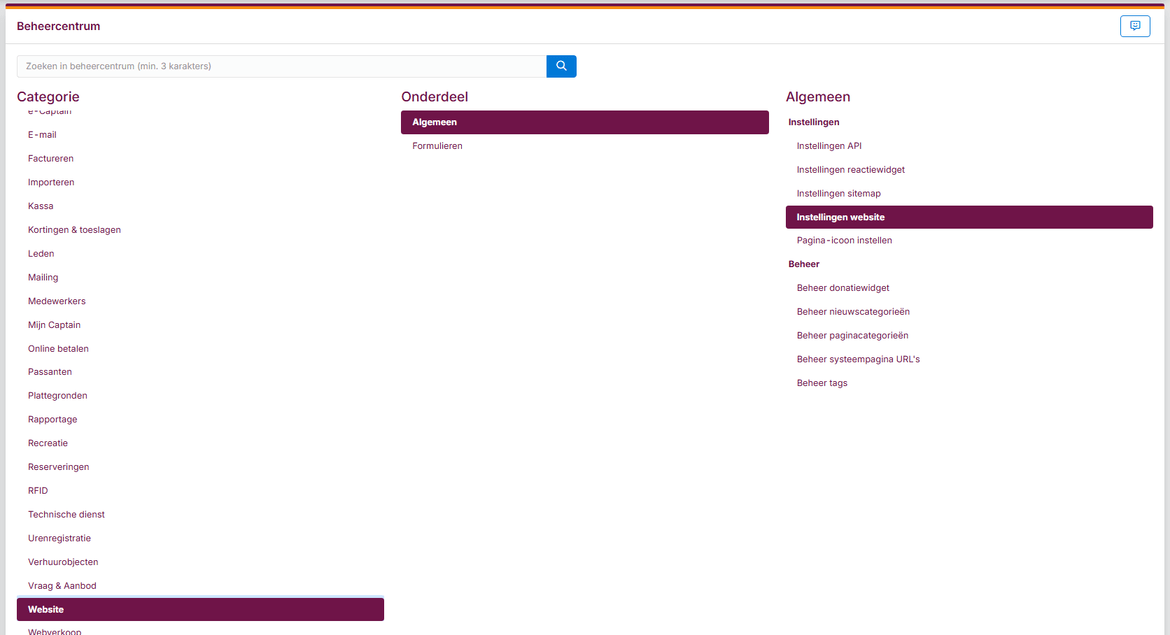Open 'Pagina-icoon instellen'

(x=843, y=240)
